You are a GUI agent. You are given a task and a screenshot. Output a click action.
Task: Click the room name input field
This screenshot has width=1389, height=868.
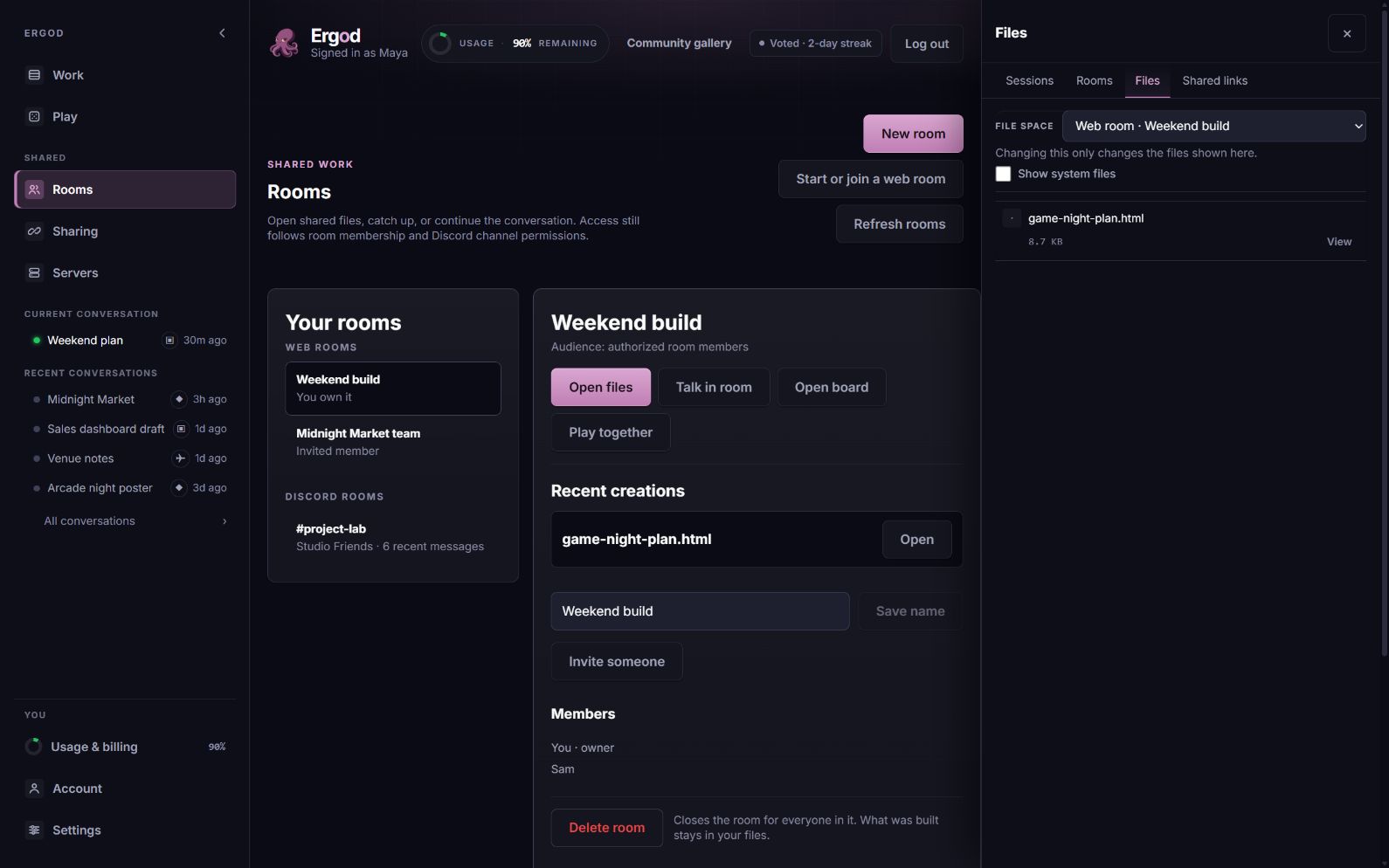point(700,611)
